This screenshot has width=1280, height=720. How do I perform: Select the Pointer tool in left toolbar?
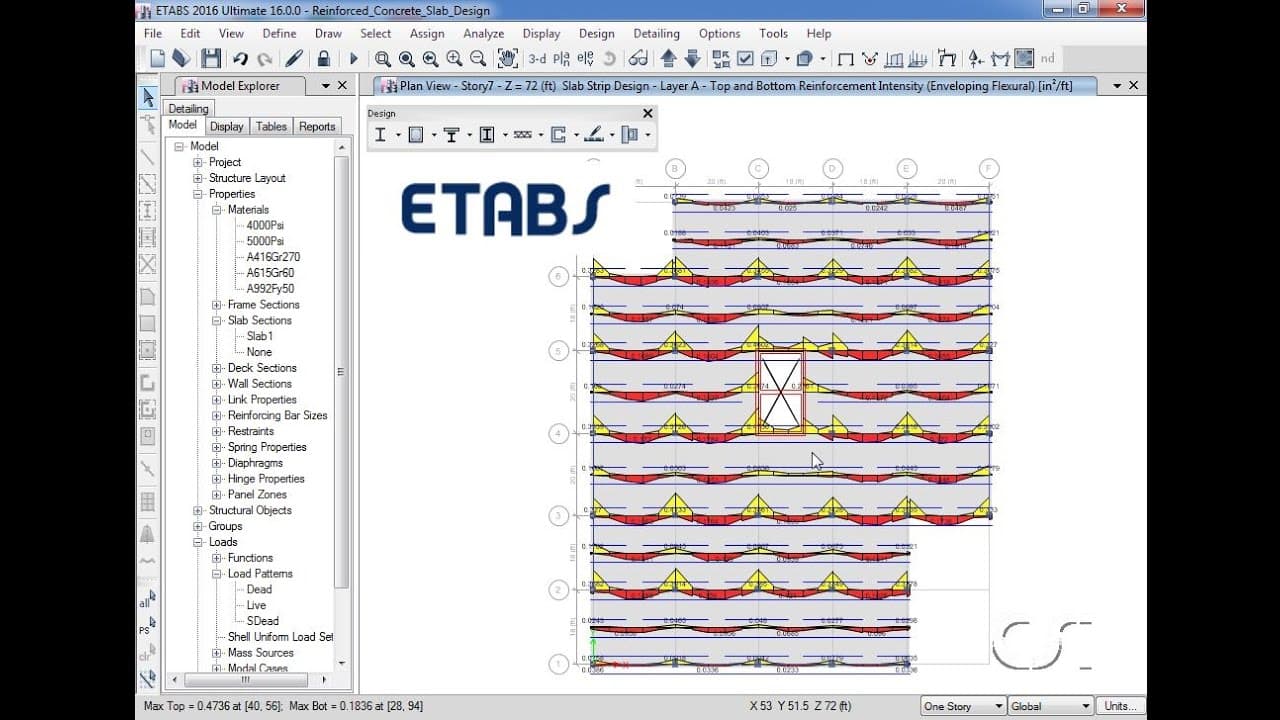[148, 97]
